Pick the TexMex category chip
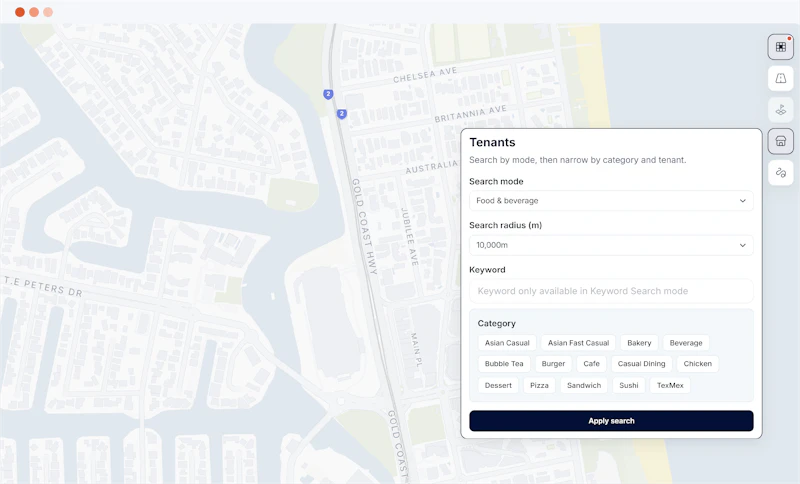This screenshot has width=800, height=484. pyautogui.click(x=670, y=386)
